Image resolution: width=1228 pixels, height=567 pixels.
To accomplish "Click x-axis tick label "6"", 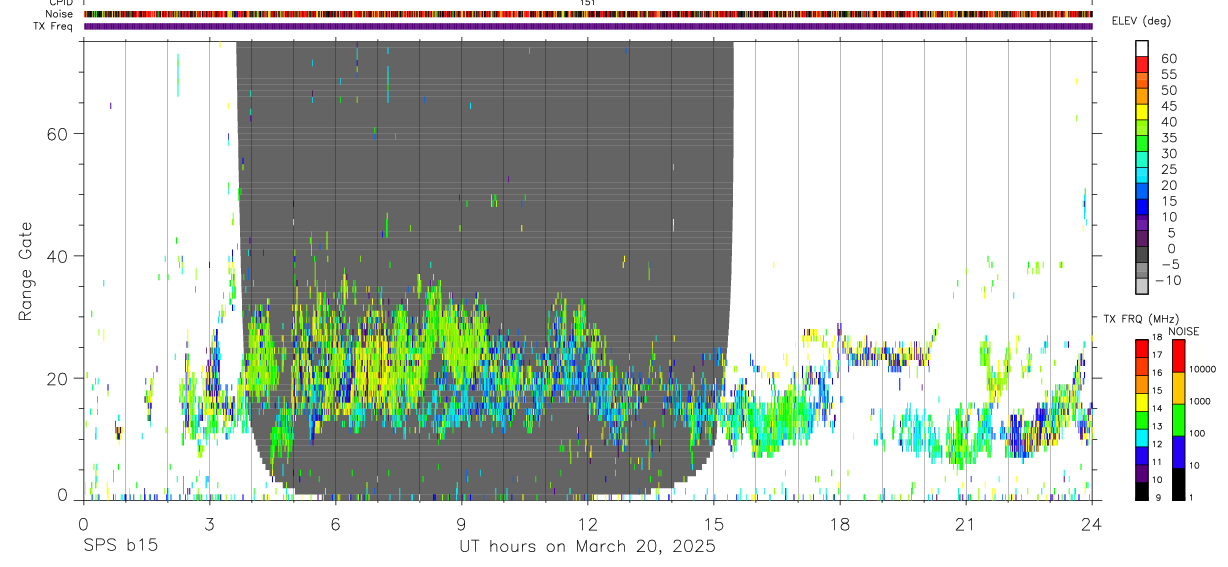I will click(335, 524).
